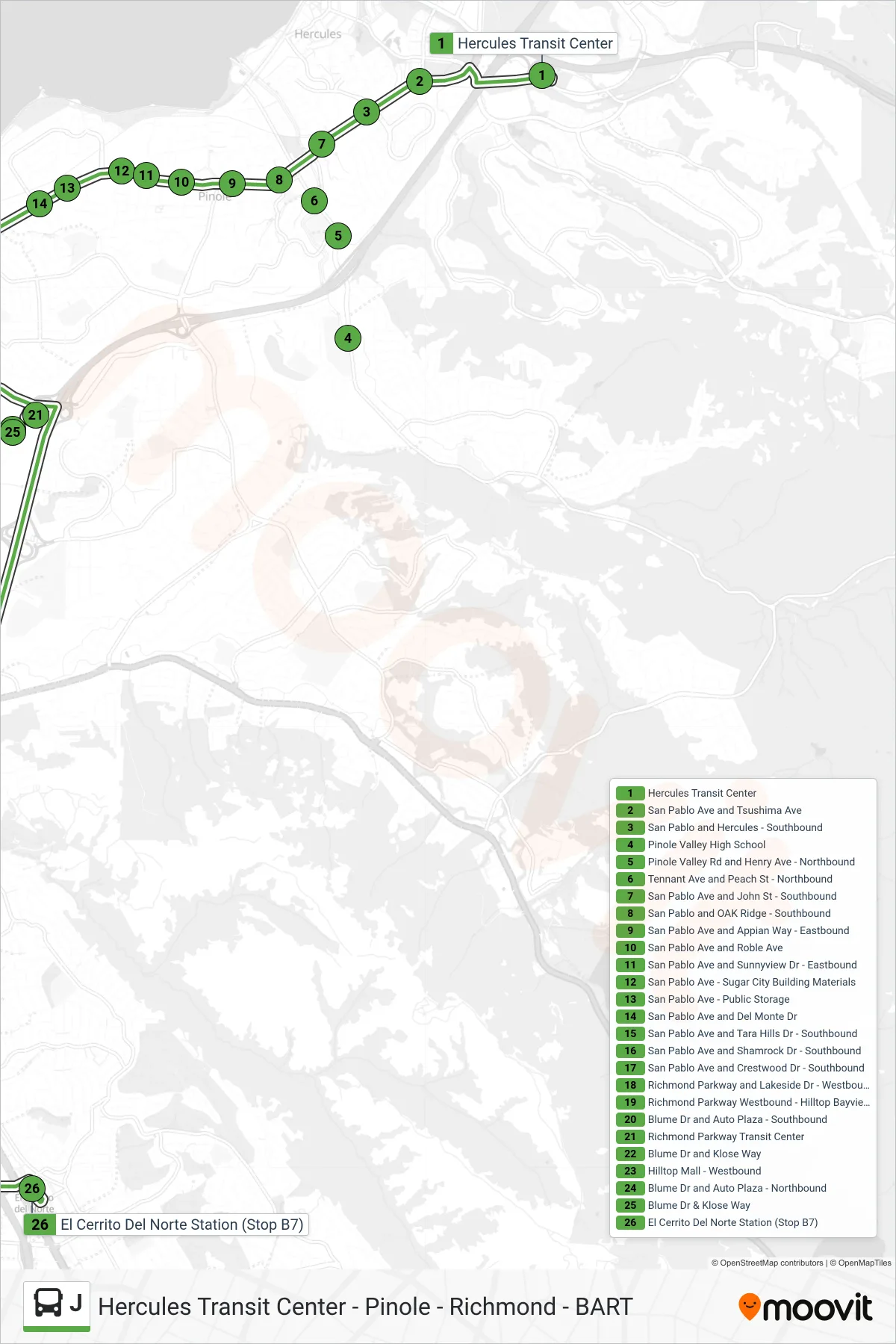Select legend row San Pablo Ave - Public Storage
Image resolution: width=896 pixels, height=1344 pixels.
743,999
